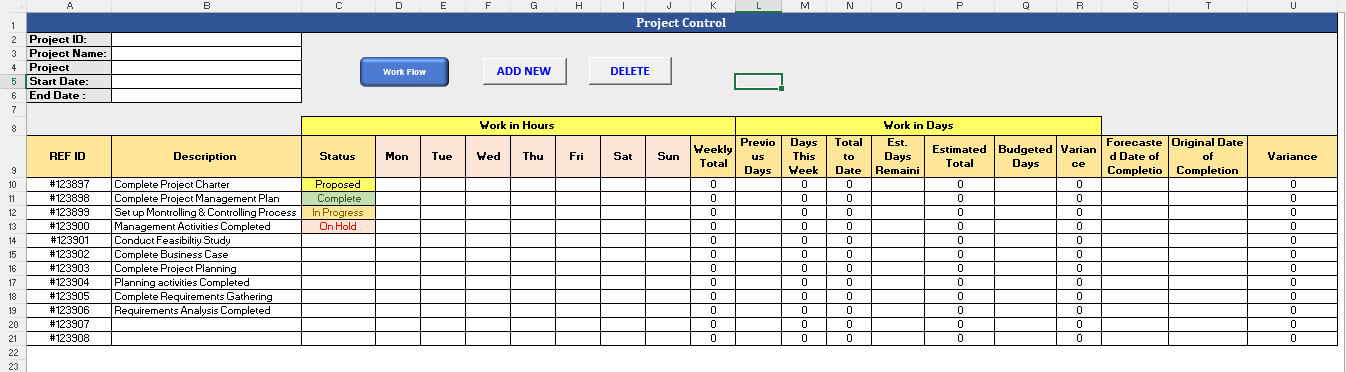Viewport: 1346px width, 372px height.
Task: Select column A header
Action: point(69,6)
